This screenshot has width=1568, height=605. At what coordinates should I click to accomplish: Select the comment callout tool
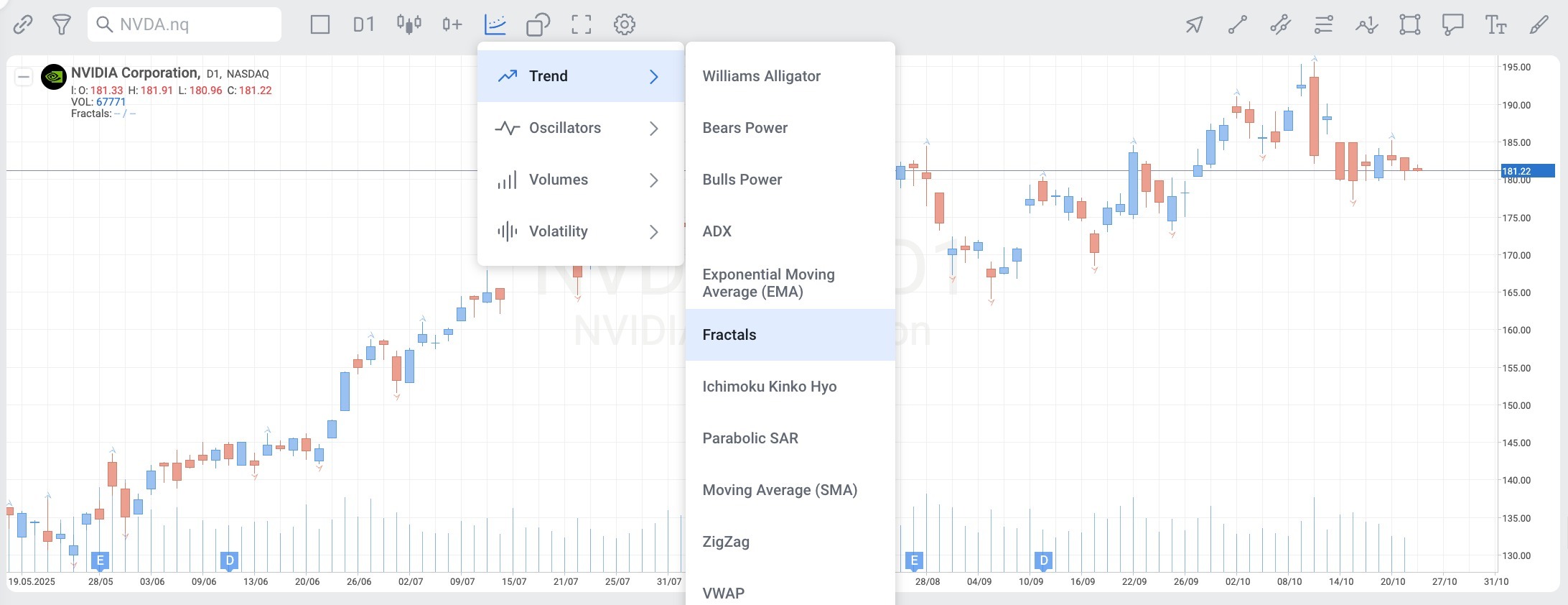click(x=1452, y=25)
